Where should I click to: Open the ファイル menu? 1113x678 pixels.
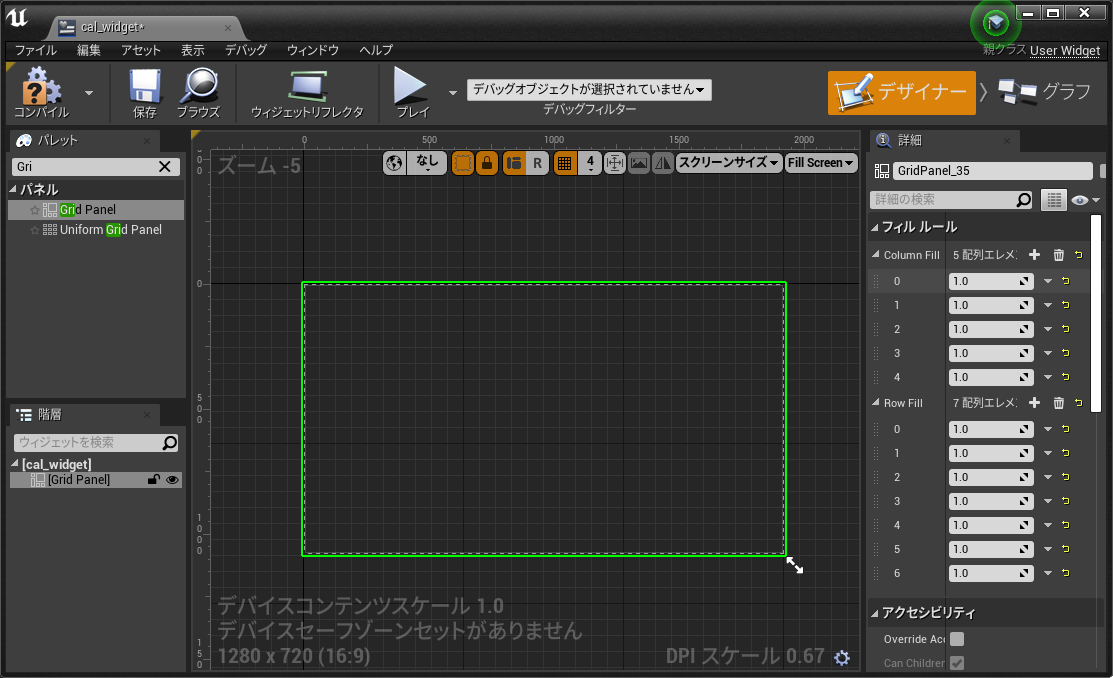(x=35, y=50)
